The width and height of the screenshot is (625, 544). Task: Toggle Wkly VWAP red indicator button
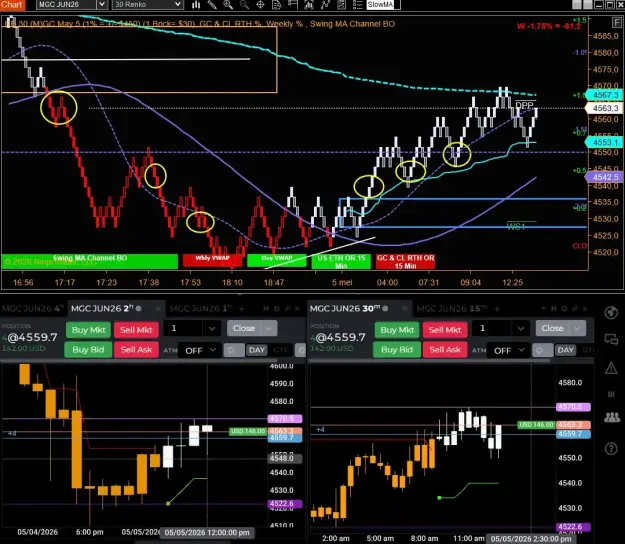tap(212, 261)
